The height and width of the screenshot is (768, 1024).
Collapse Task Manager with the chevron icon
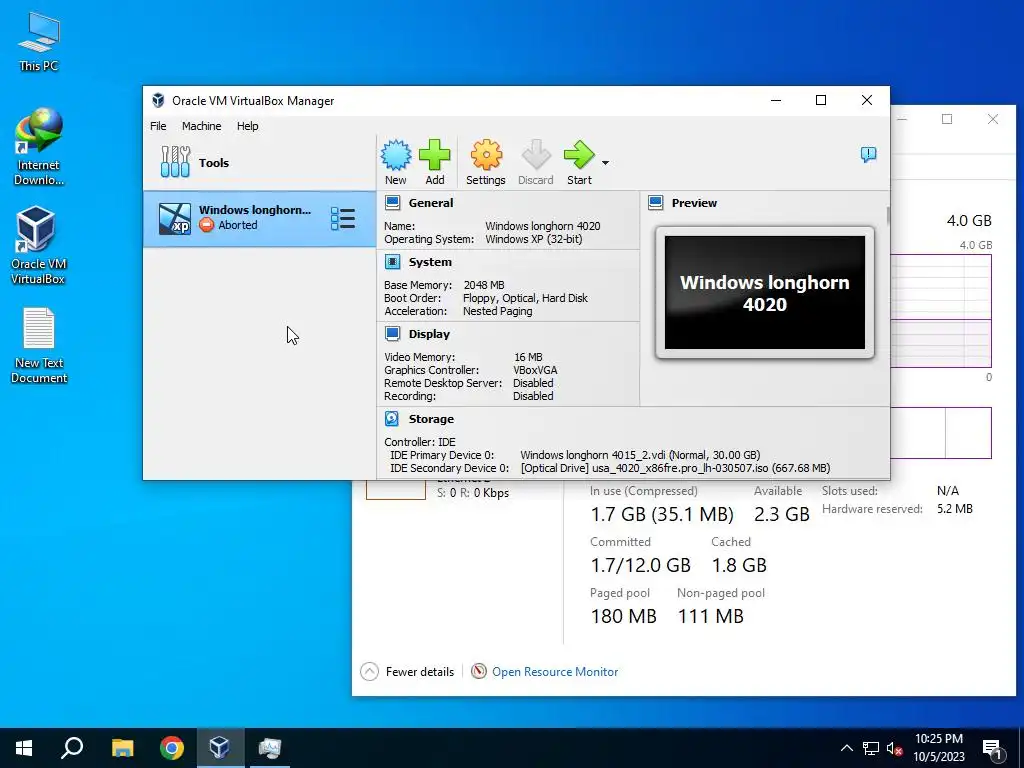tap(370, 671)
